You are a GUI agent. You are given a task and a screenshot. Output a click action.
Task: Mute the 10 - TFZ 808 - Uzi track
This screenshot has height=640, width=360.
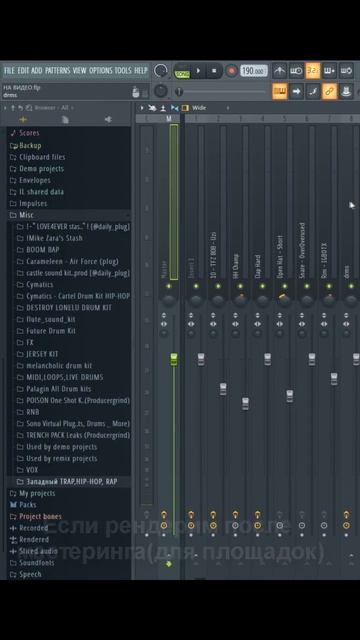click(x=218, y=286)
